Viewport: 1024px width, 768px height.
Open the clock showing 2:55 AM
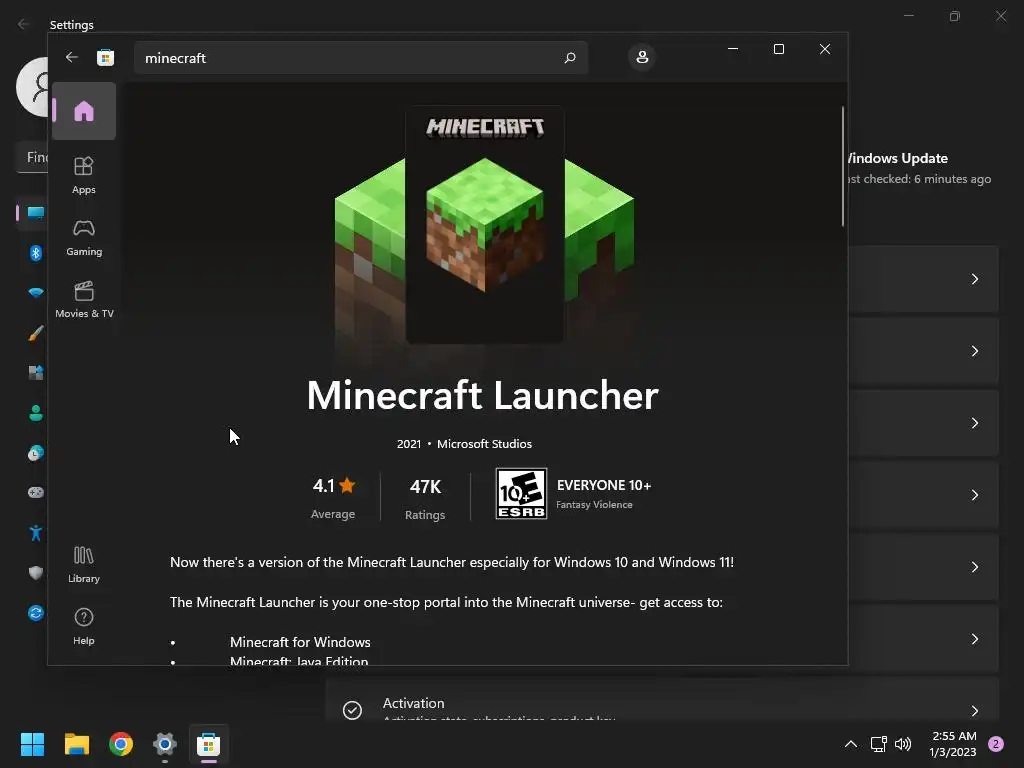click(x=953, y=744)
